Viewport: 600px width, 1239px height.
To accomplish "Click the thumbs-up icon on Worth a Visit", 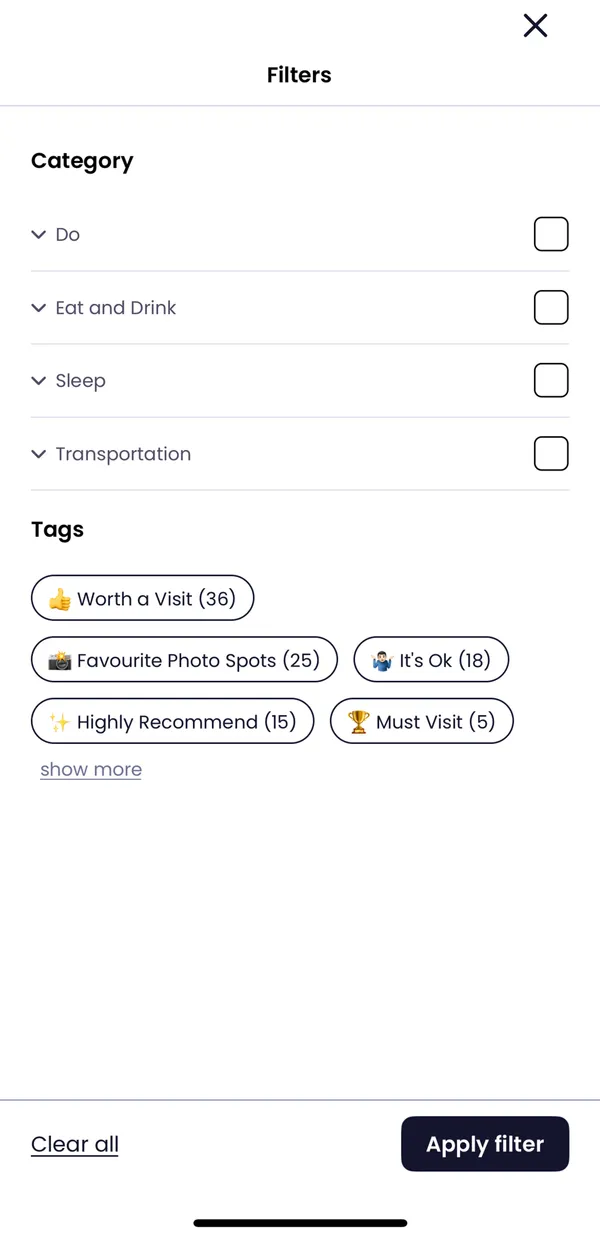I will click(60, 600).
